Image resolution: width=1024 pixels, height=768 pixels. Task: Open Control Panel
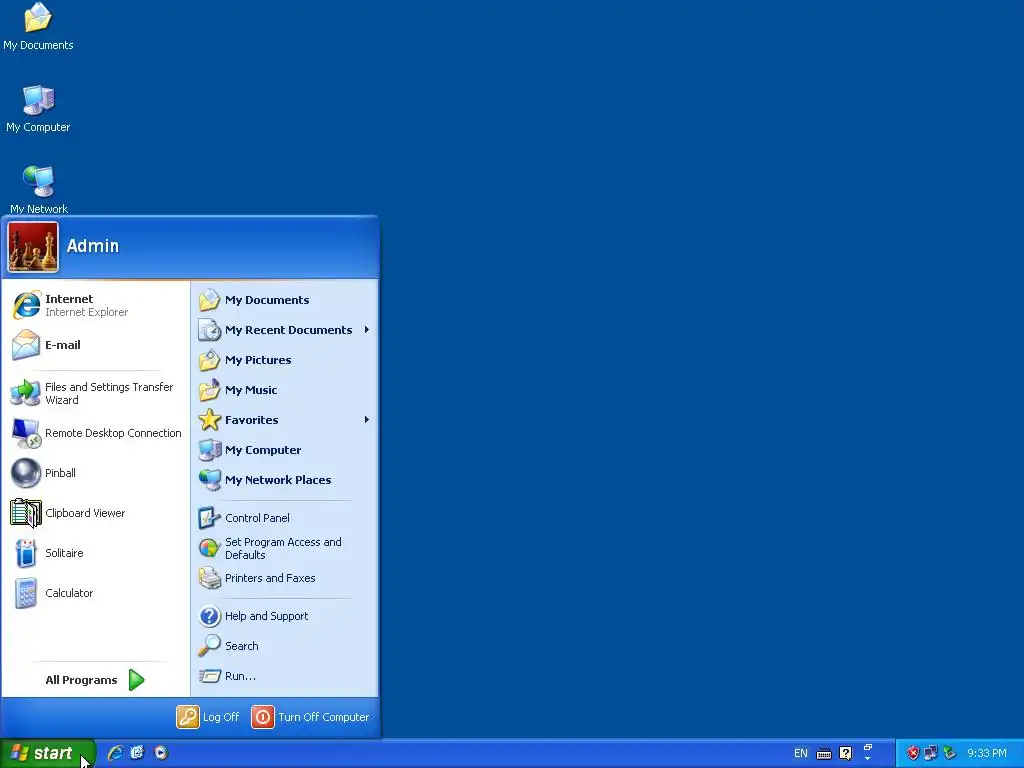(285, 518)
